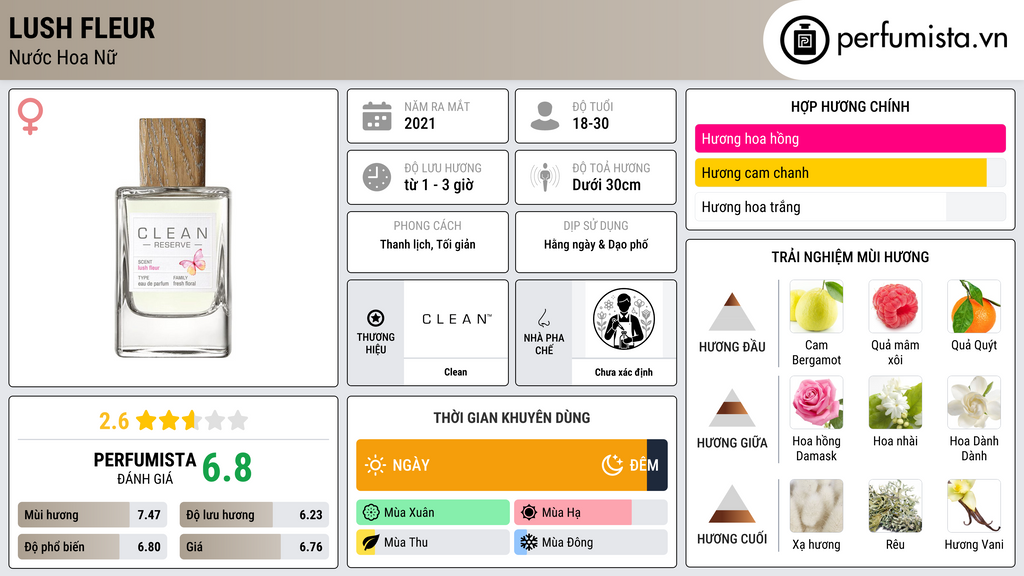The image size is (1024, 576).
Task: Click the Clean brand name label
Action: click(455, 372)
